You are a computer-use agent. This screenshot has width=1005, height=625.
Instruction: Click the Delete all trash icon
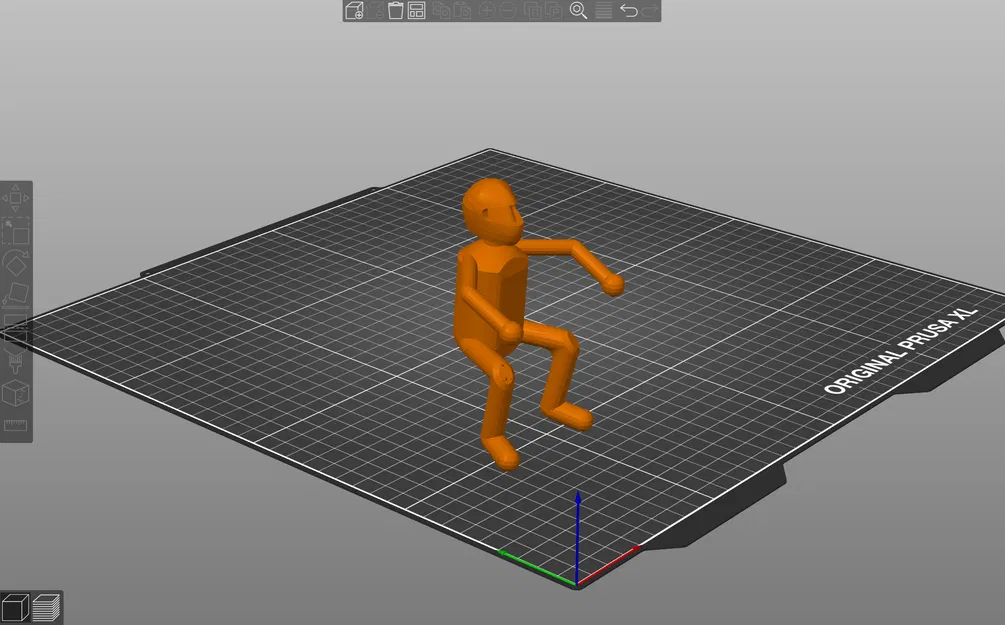click(395, 10)
